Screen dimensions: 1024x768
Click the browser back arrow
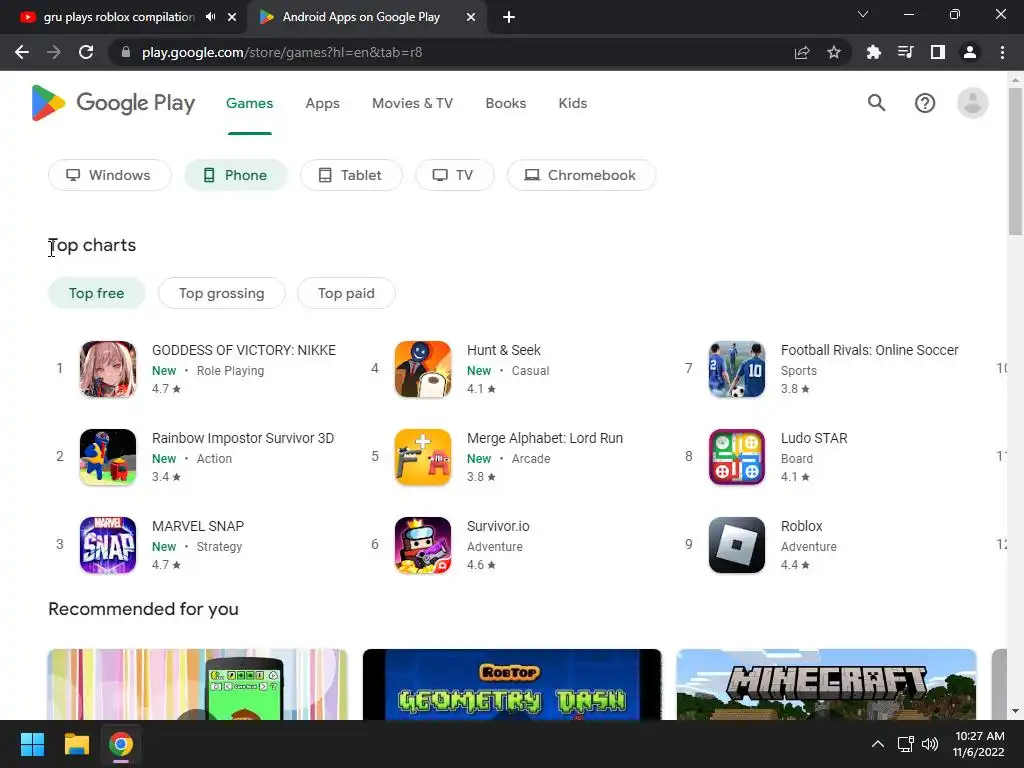[x=22, y=52]
